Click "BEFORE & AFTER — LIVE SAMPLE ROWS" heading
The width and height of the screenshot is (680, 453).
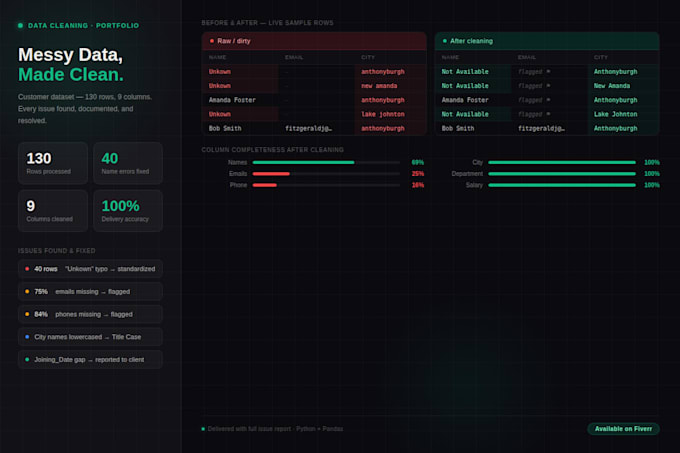point(267,23)
